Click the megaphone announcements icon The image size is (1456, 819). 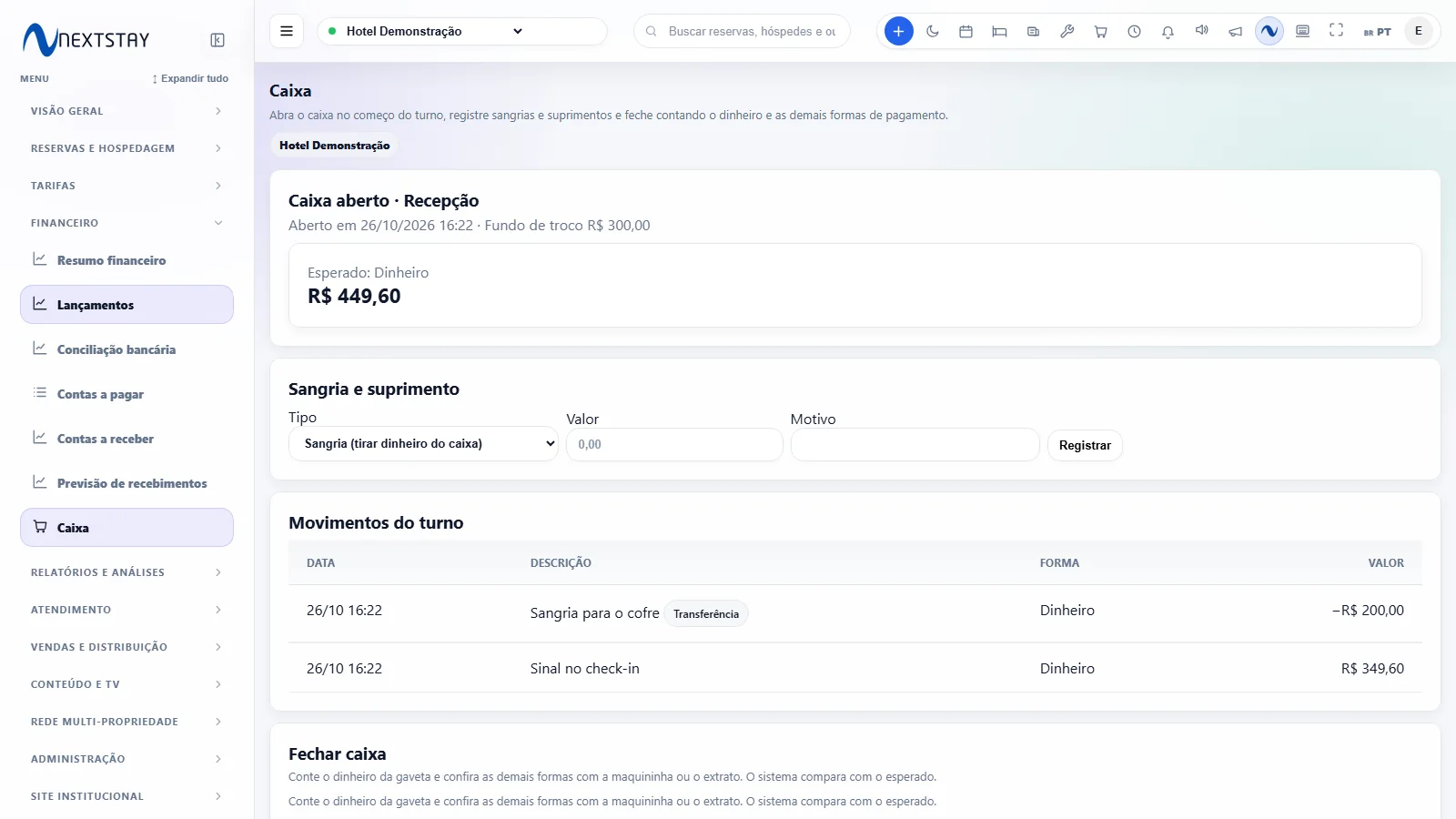1235,31
